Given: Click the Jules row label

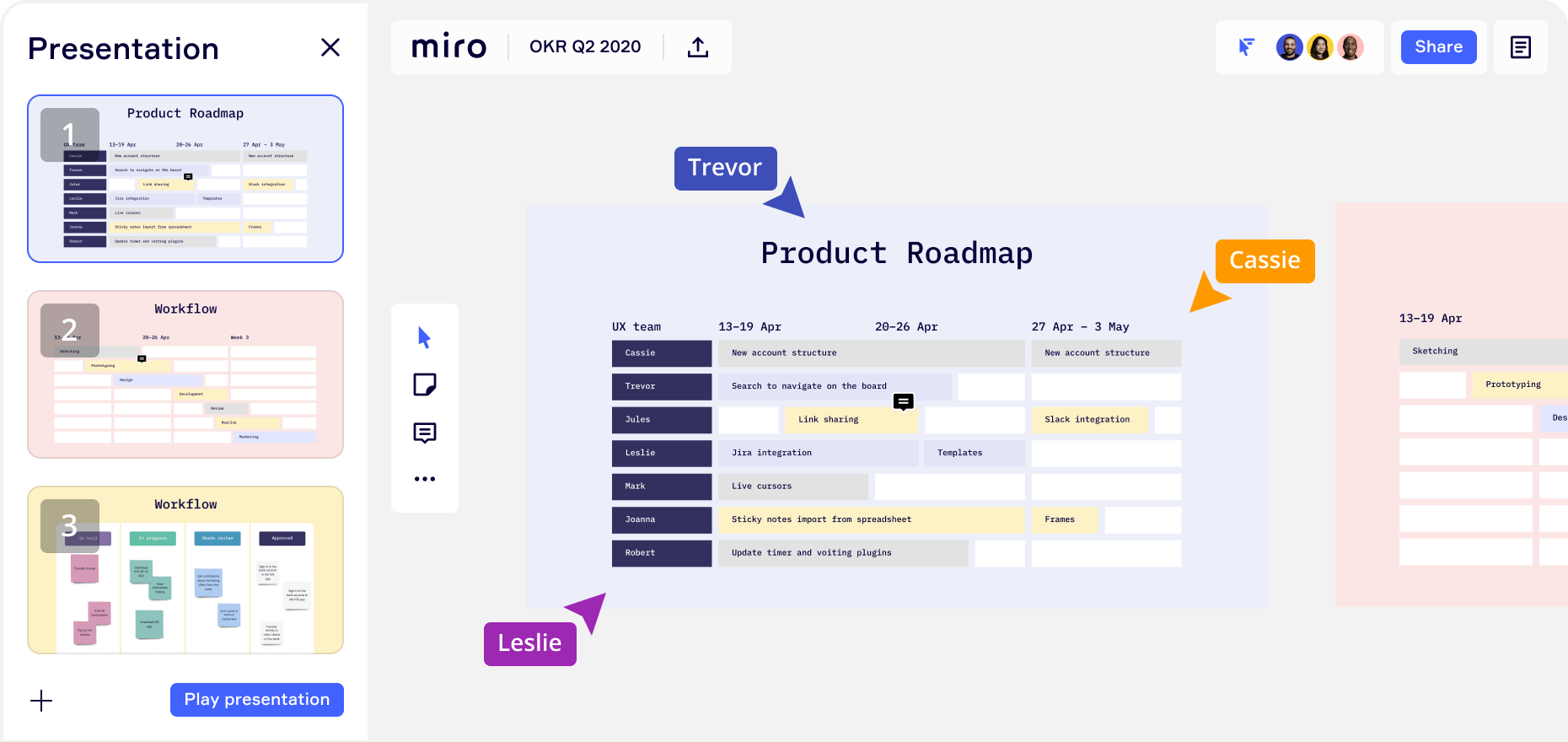Looking at the screenshot, I should (662, 420).
